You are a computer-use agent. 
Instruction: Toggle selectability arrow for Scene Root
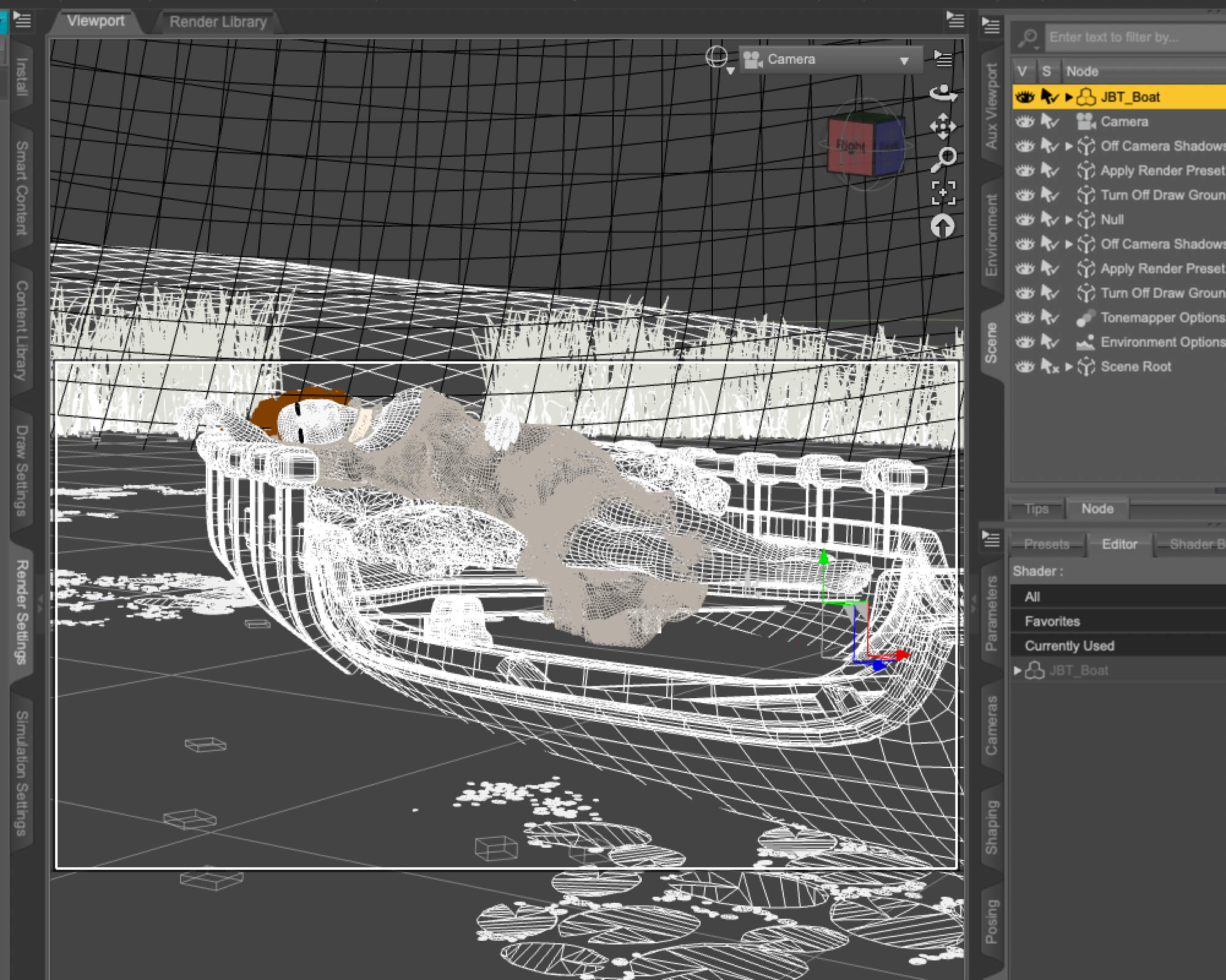[1050, 366]
